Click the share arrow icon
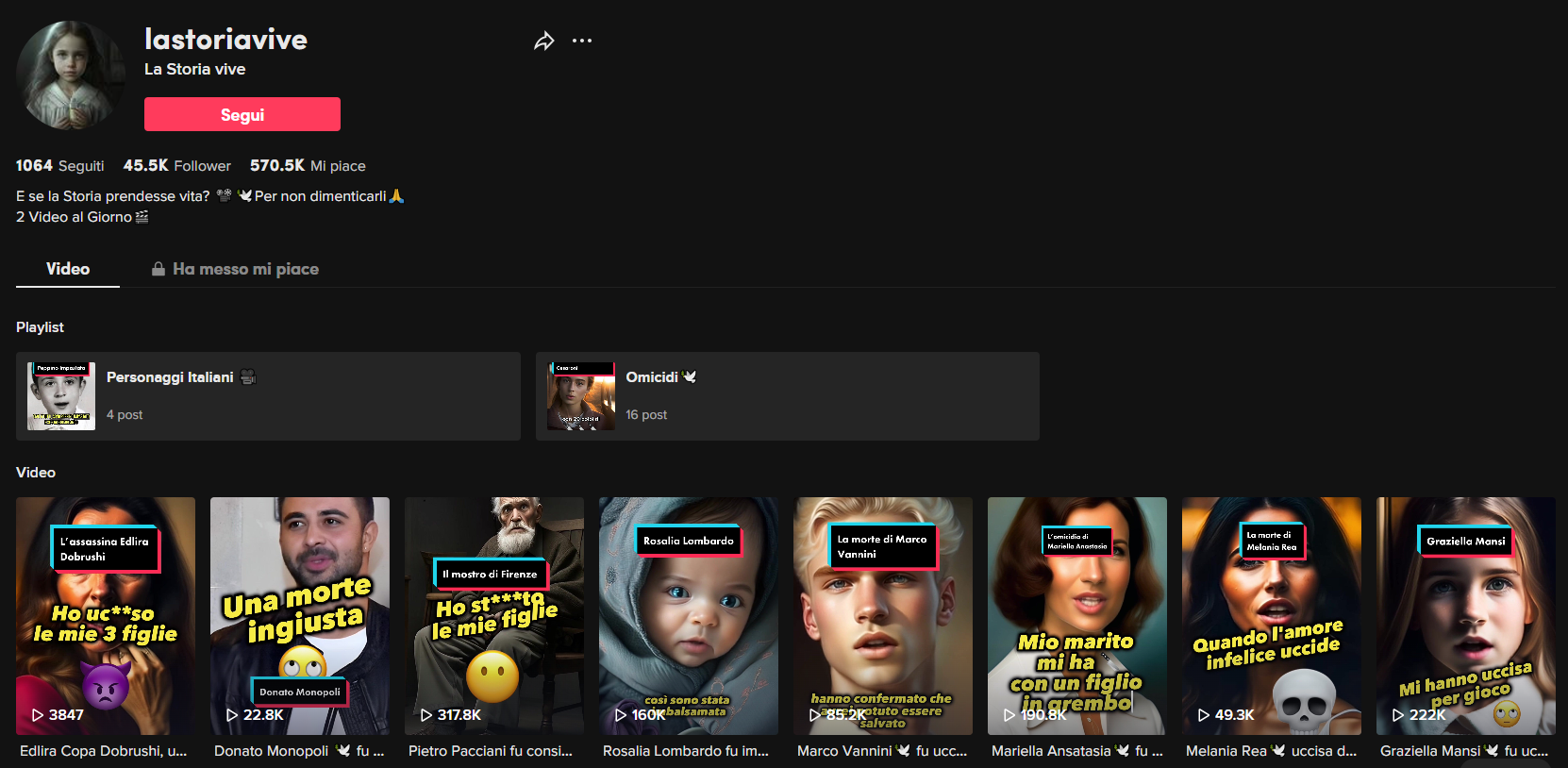Screen dimensions: 1568x768 click(543, 41)
